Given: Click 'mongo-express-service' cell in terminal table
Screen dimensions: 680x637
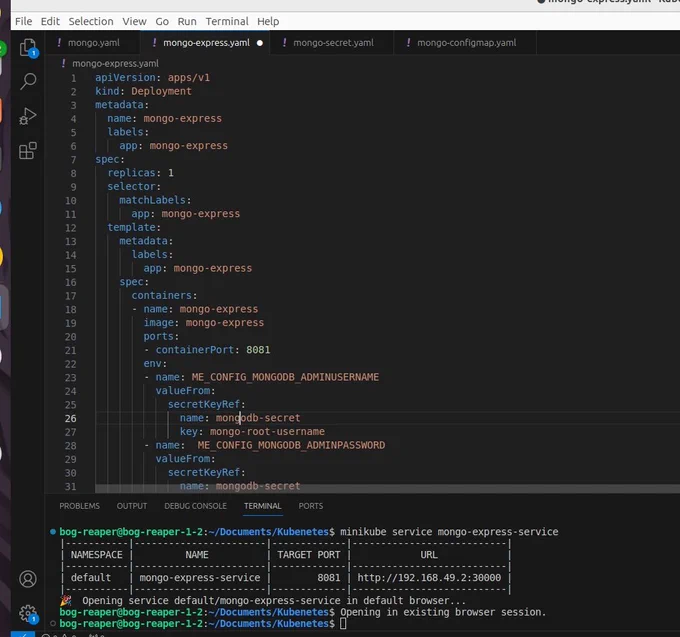Looking at the screenshot, I should coord(199,578).
